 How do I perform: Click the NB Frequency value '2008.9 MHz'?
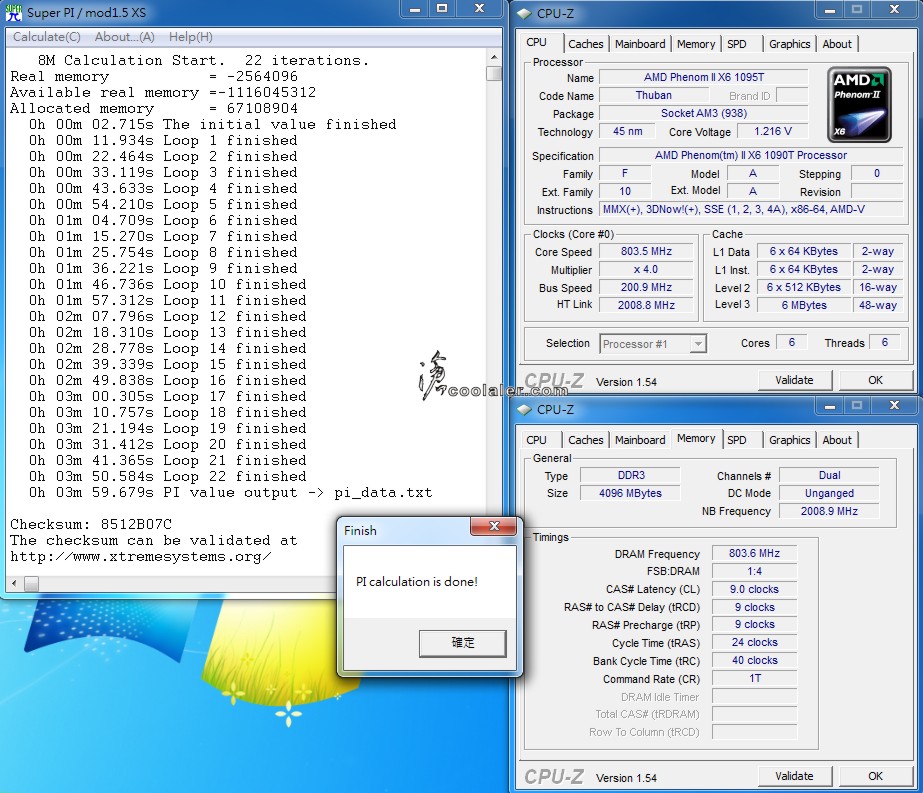tap(829, 511)
